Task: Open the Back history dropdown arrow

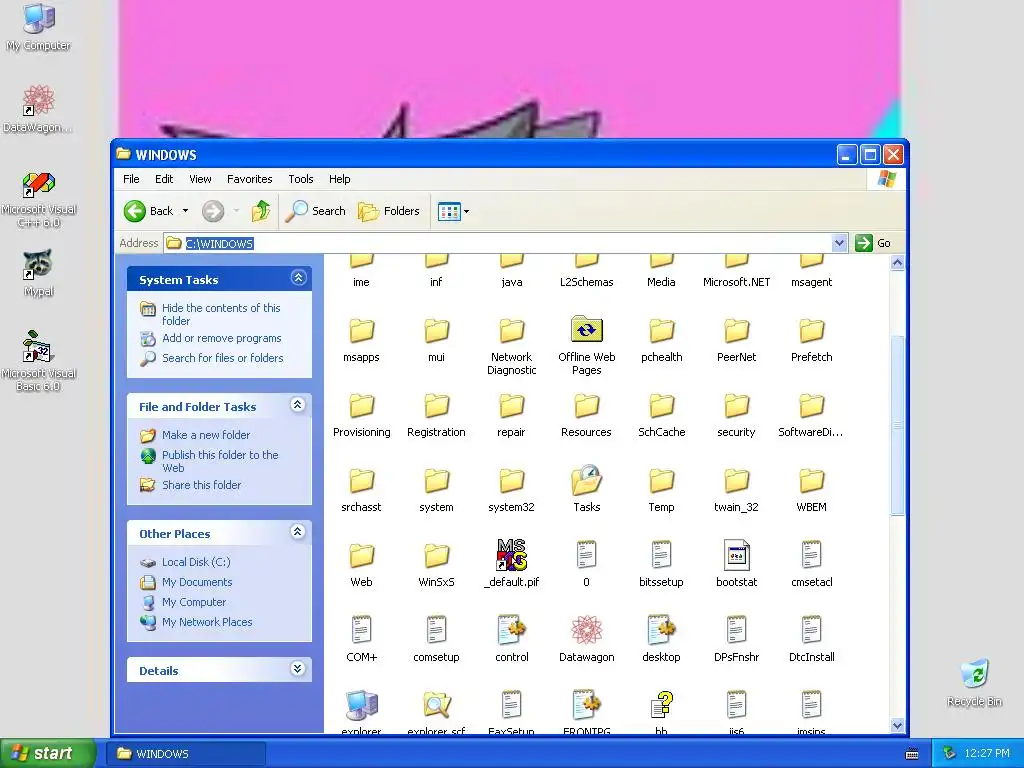Action: 185,211
